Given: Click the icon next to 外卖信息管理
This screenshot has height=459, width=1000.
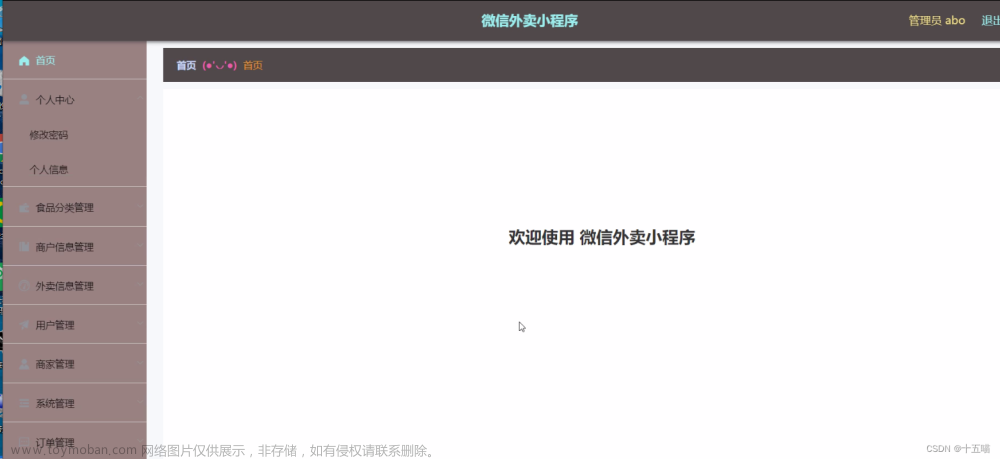Looking at the screenshot, I should [x=24, y=286].
